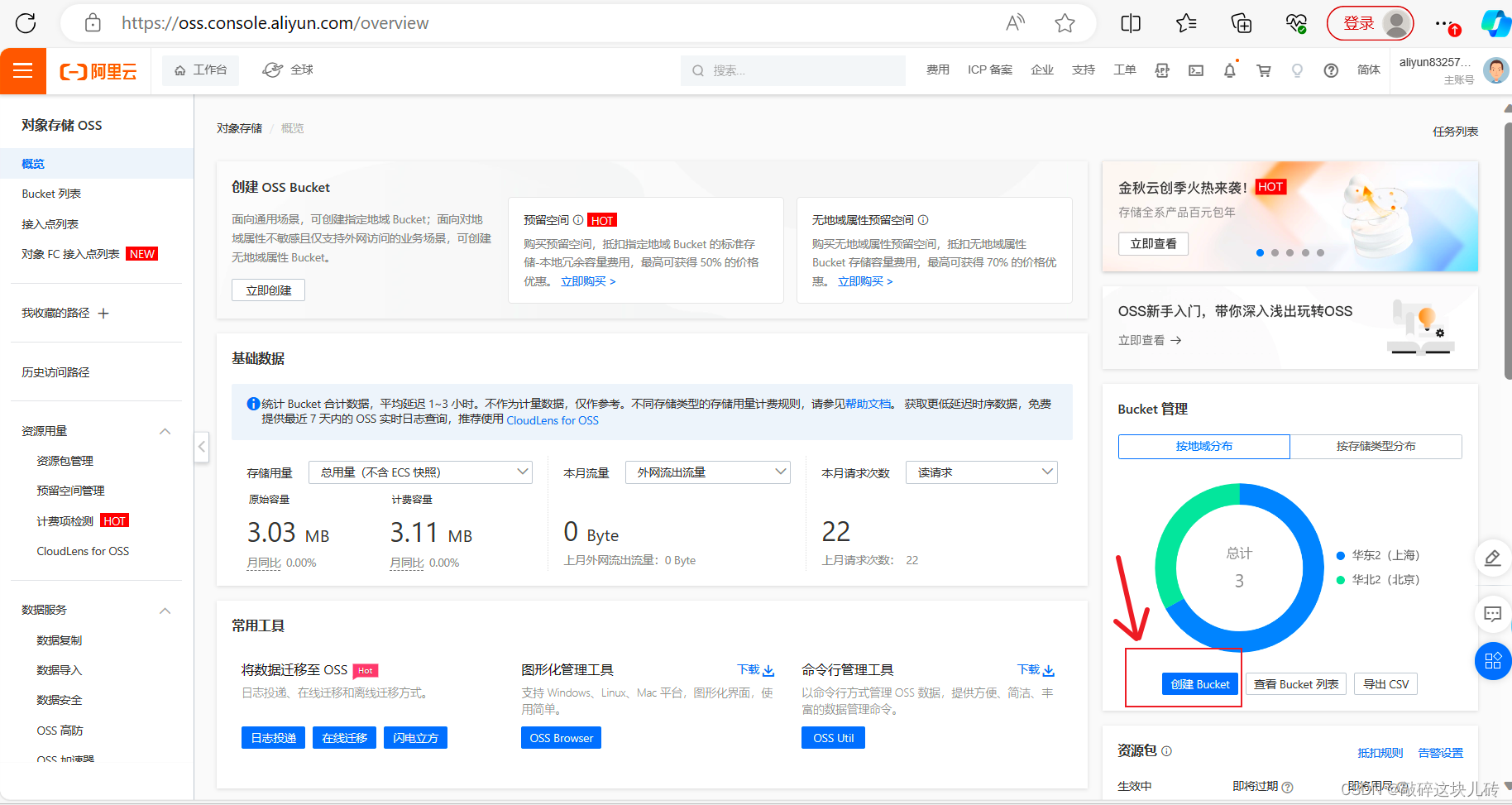The height and width of the screenshot is (805, 1512).
Task: Collapse the 数据服务 sidebar section
Action: (x=165, y=611)
